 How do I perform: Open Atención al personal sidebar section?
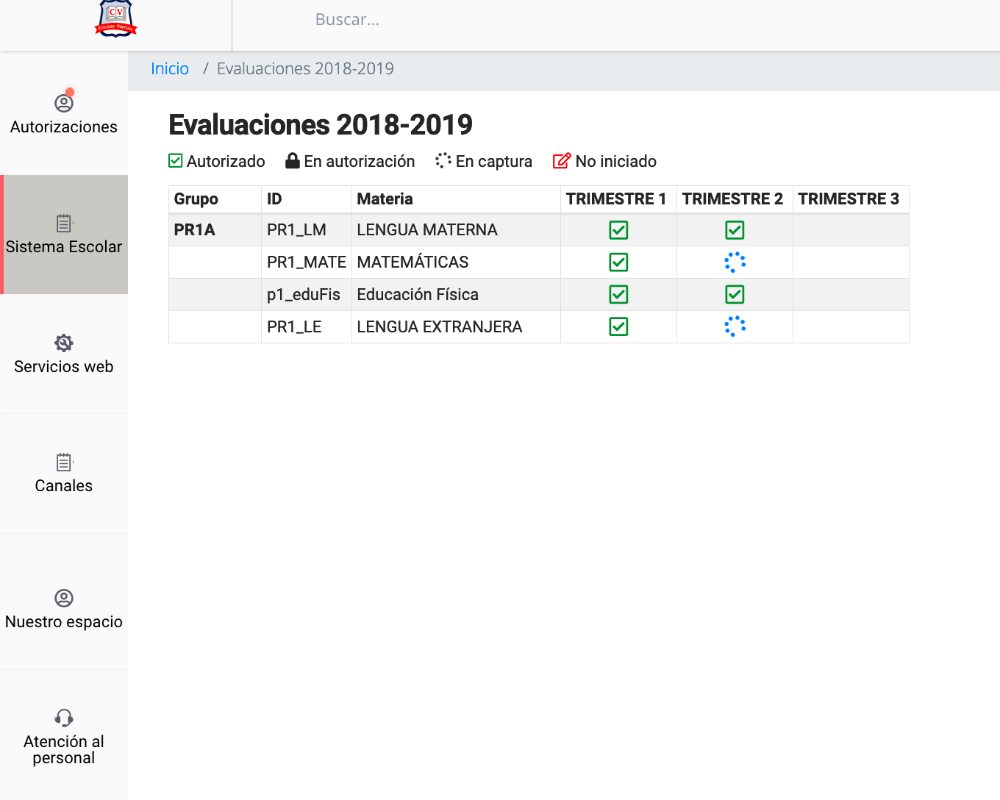click(64, 737)
